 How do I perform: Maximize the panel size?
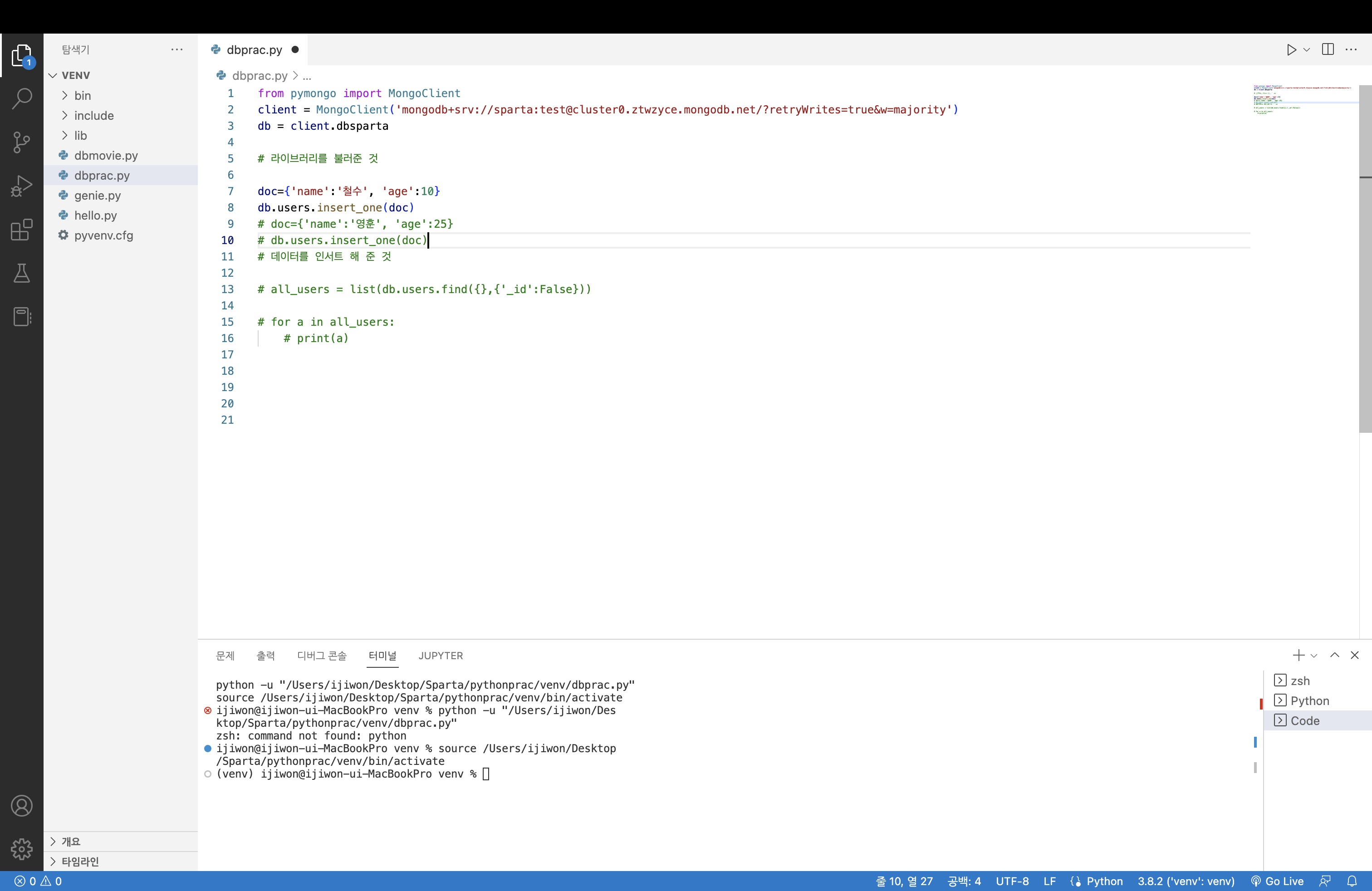pyautogui.click(x=1334, y=655)
